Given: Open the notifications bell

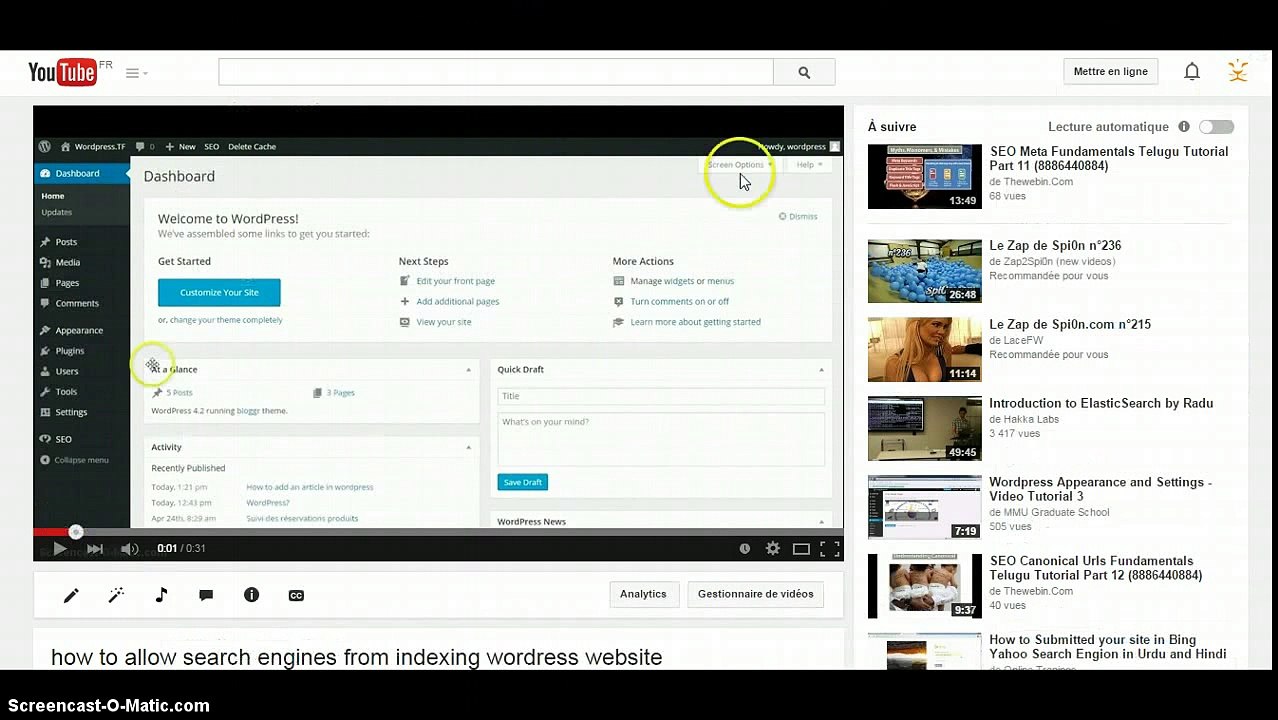Looking at the screenshot, I should click(1192, 72).
